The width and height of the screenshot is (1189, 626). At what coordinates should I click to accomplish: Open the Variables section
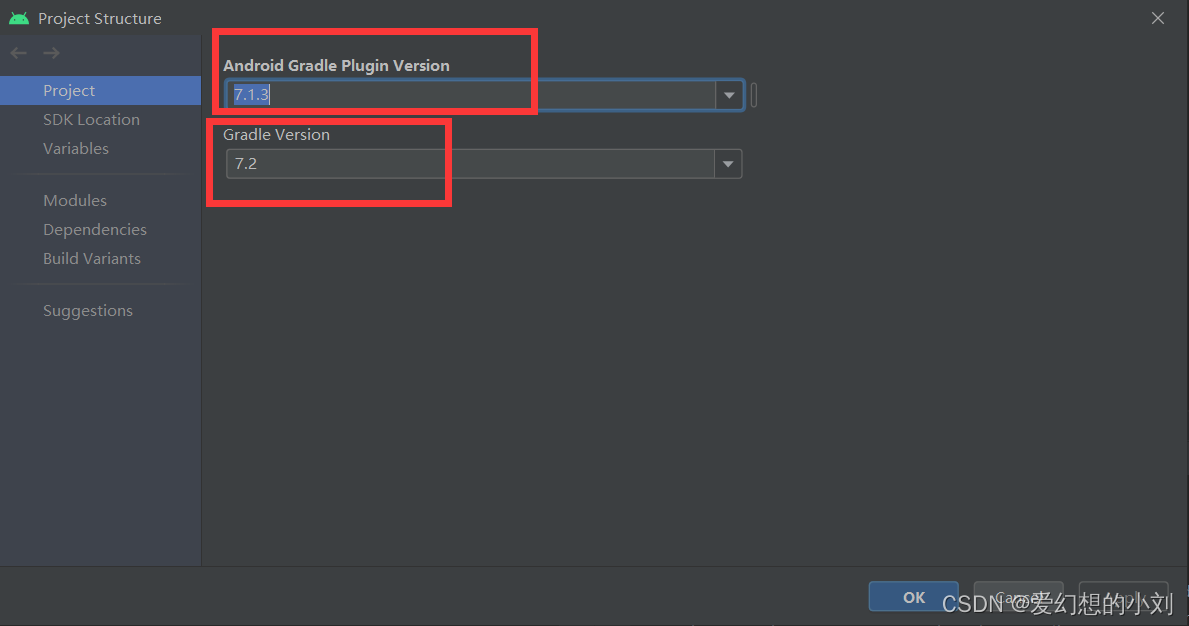click(x=76, y=149)
